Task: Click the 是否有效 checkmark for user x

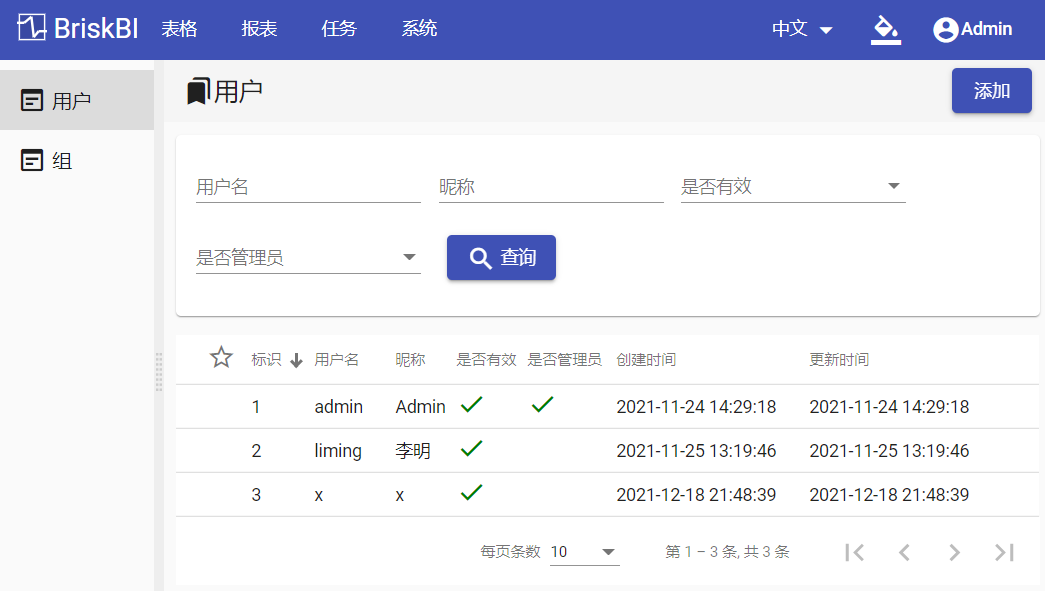Action: (471, 492)
